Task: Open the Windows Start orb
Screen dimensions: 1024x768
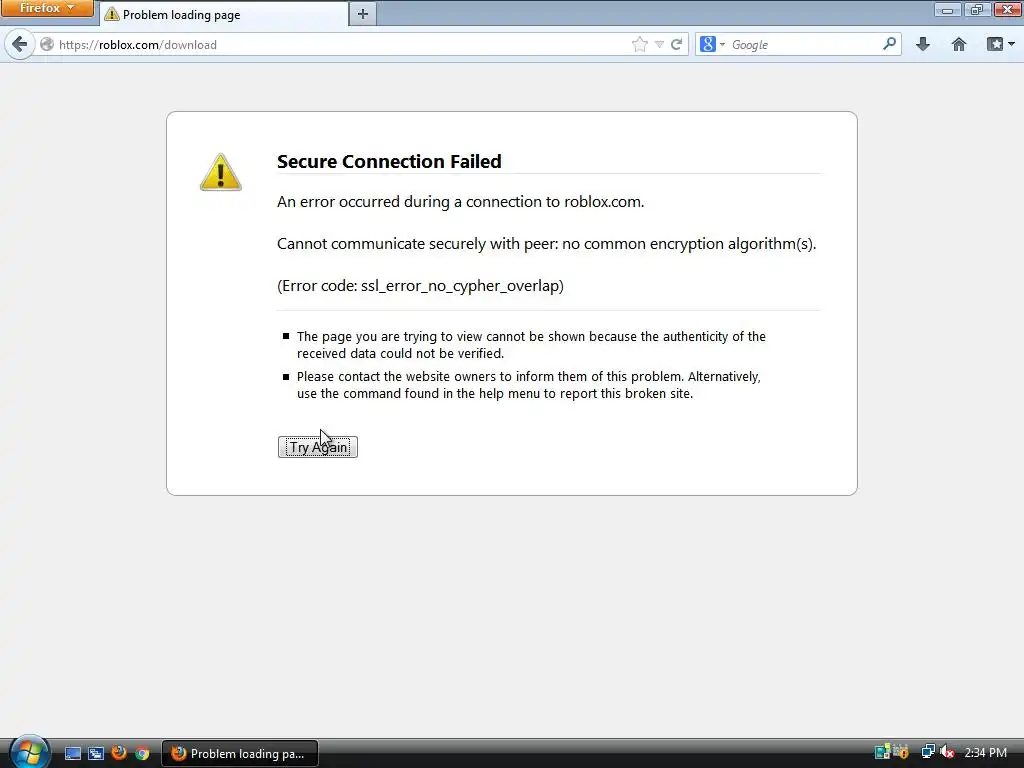Action: (x=29, y=752)
